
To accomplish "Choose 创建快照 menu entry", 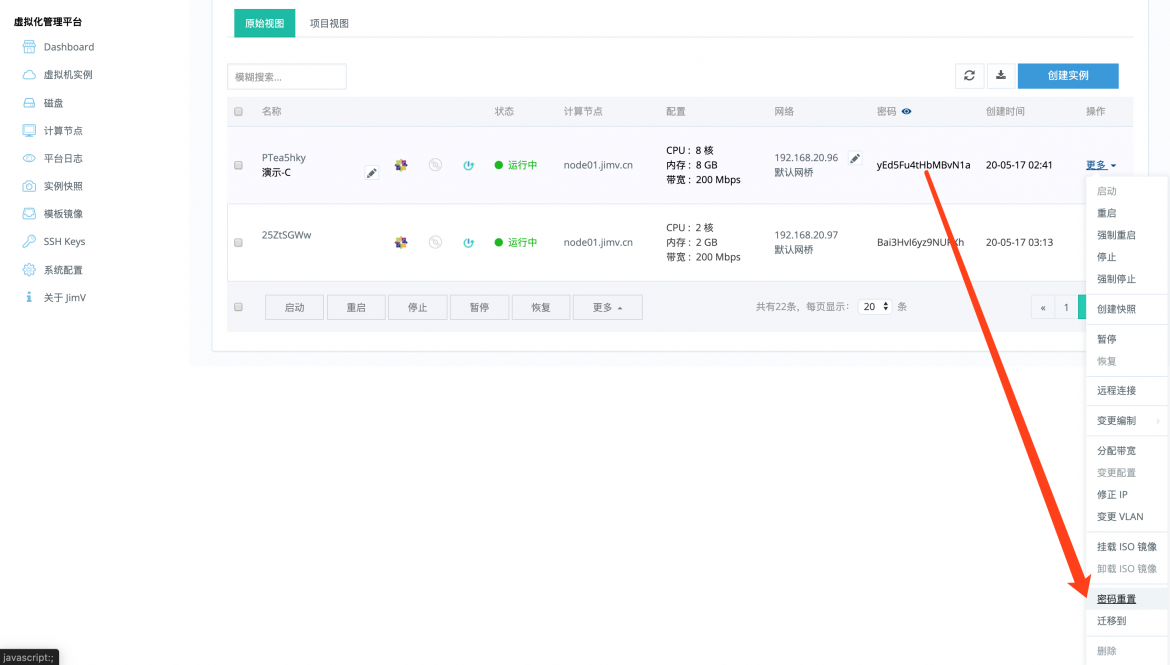I will tap(1116, 309).
